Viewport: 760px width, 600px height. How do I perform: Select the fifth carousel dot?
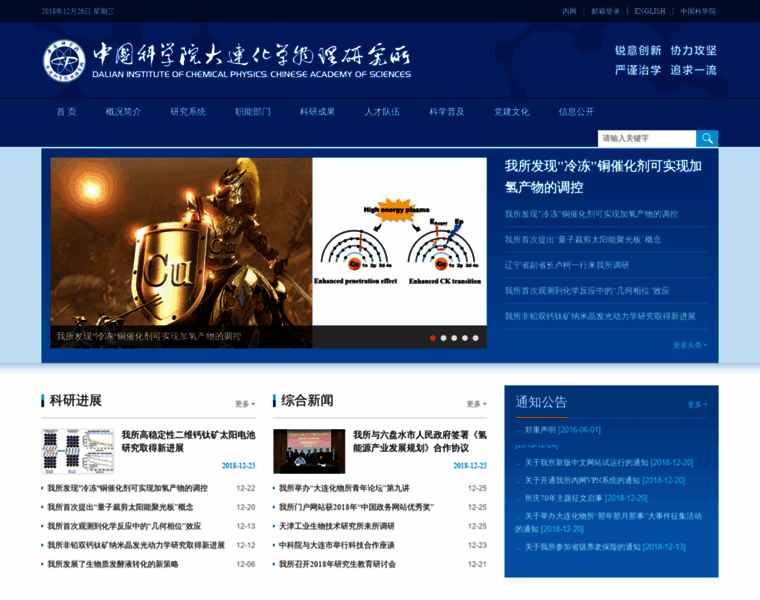475,338
